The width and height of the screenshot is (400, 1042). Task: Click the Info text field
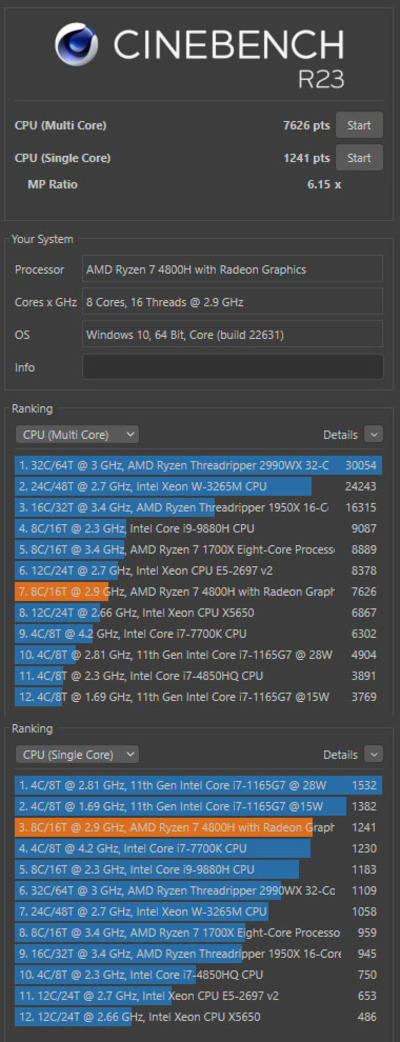tap(233, 367)
